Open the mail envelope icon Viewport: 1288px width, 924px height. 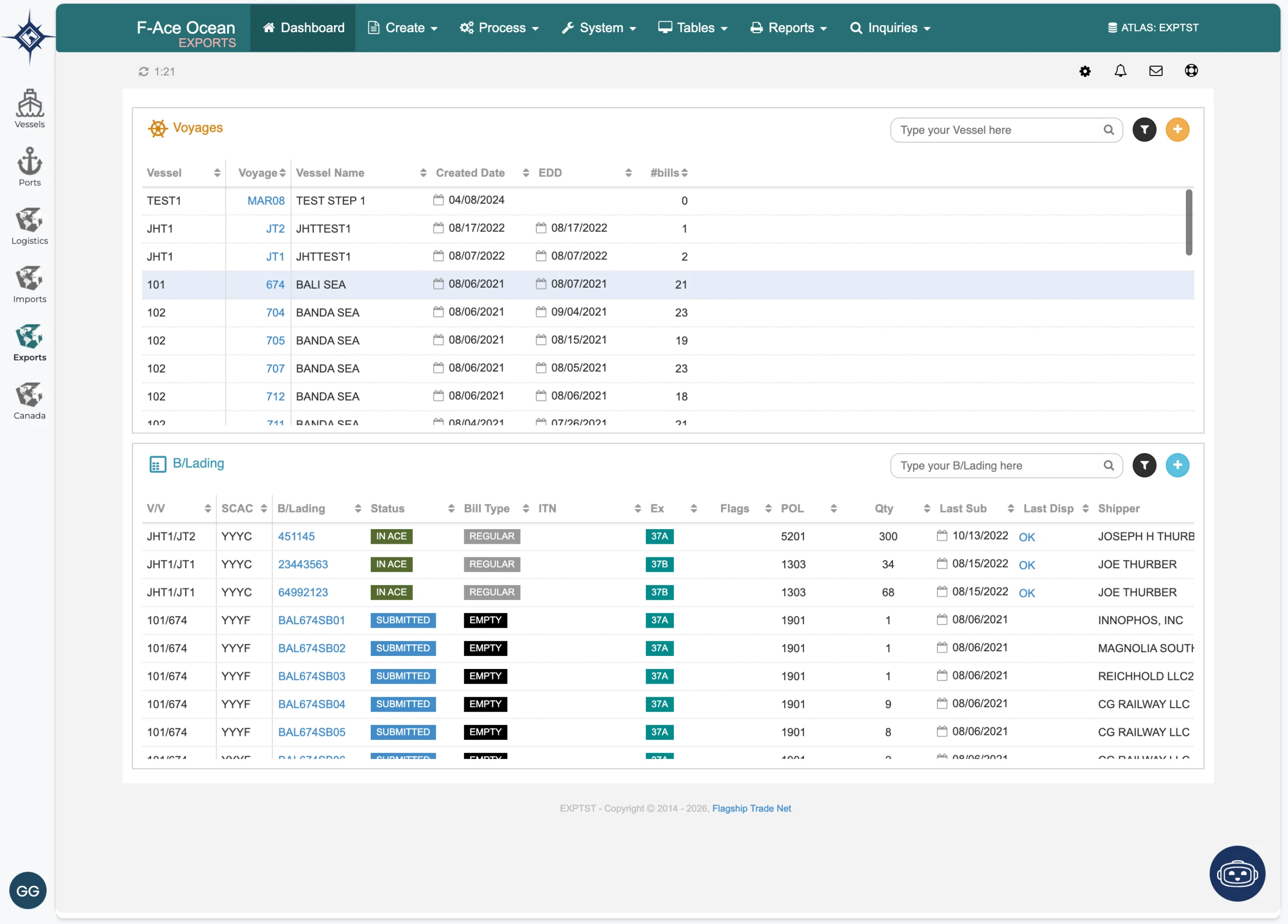coord(1155,71)
